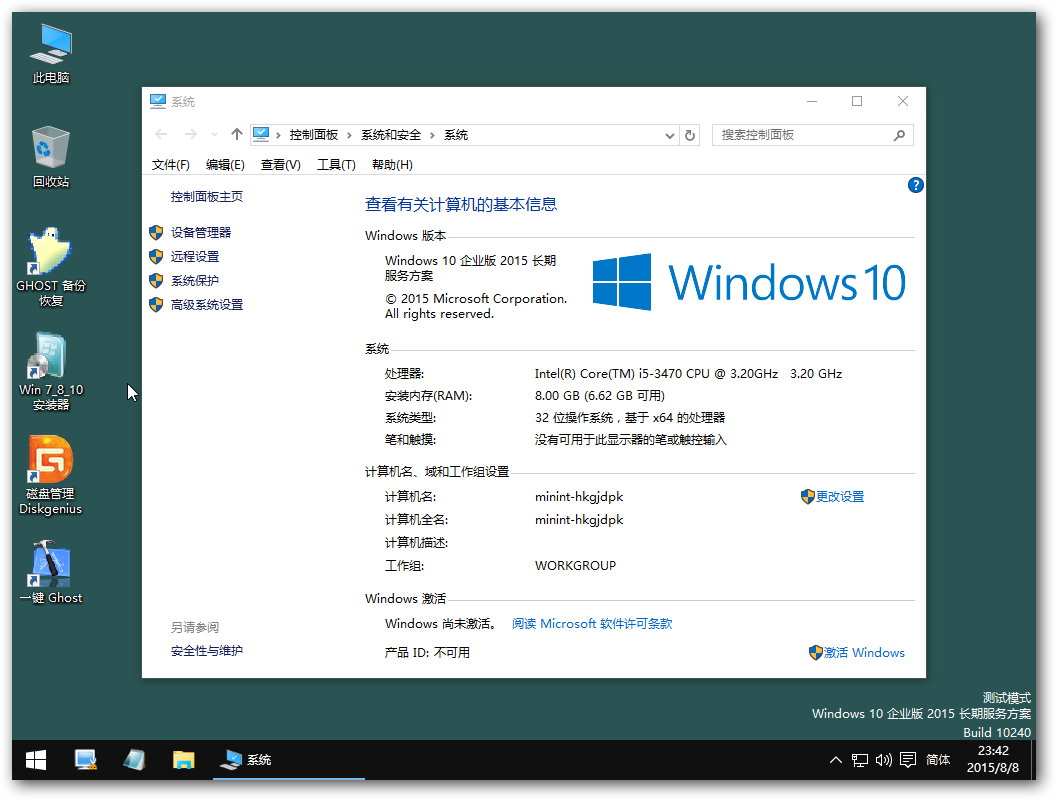Viewport: 1056px width, 800px height.
Task: Click 更改设置 for computer name
Action: coord(840,497)
